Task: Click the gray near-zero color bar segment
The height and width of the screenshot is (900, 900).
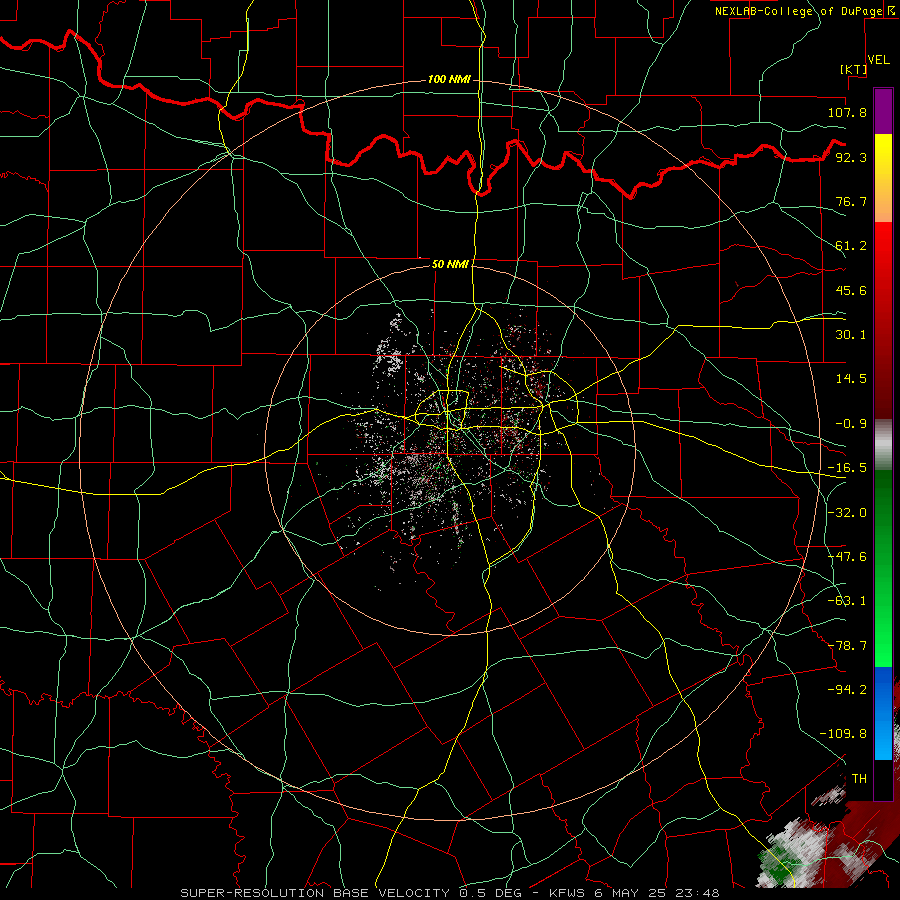Action: [883, 445]
